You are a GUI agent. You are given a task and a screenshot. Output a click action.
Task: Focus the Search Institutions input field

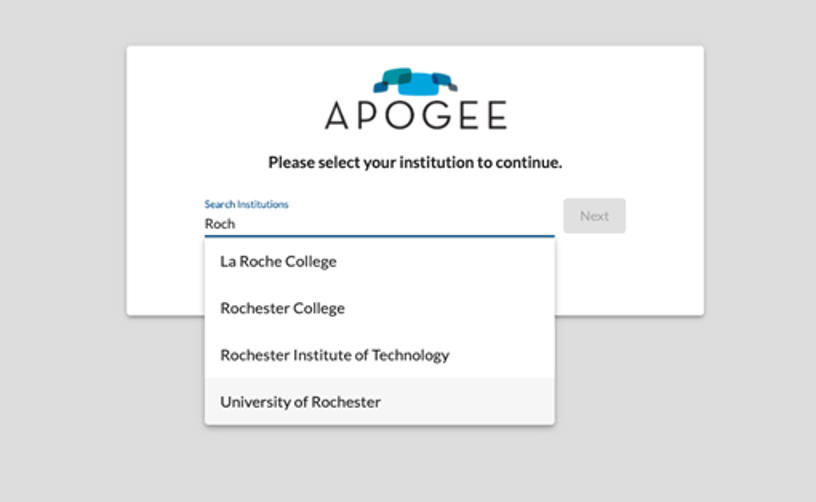click(379, 224)
